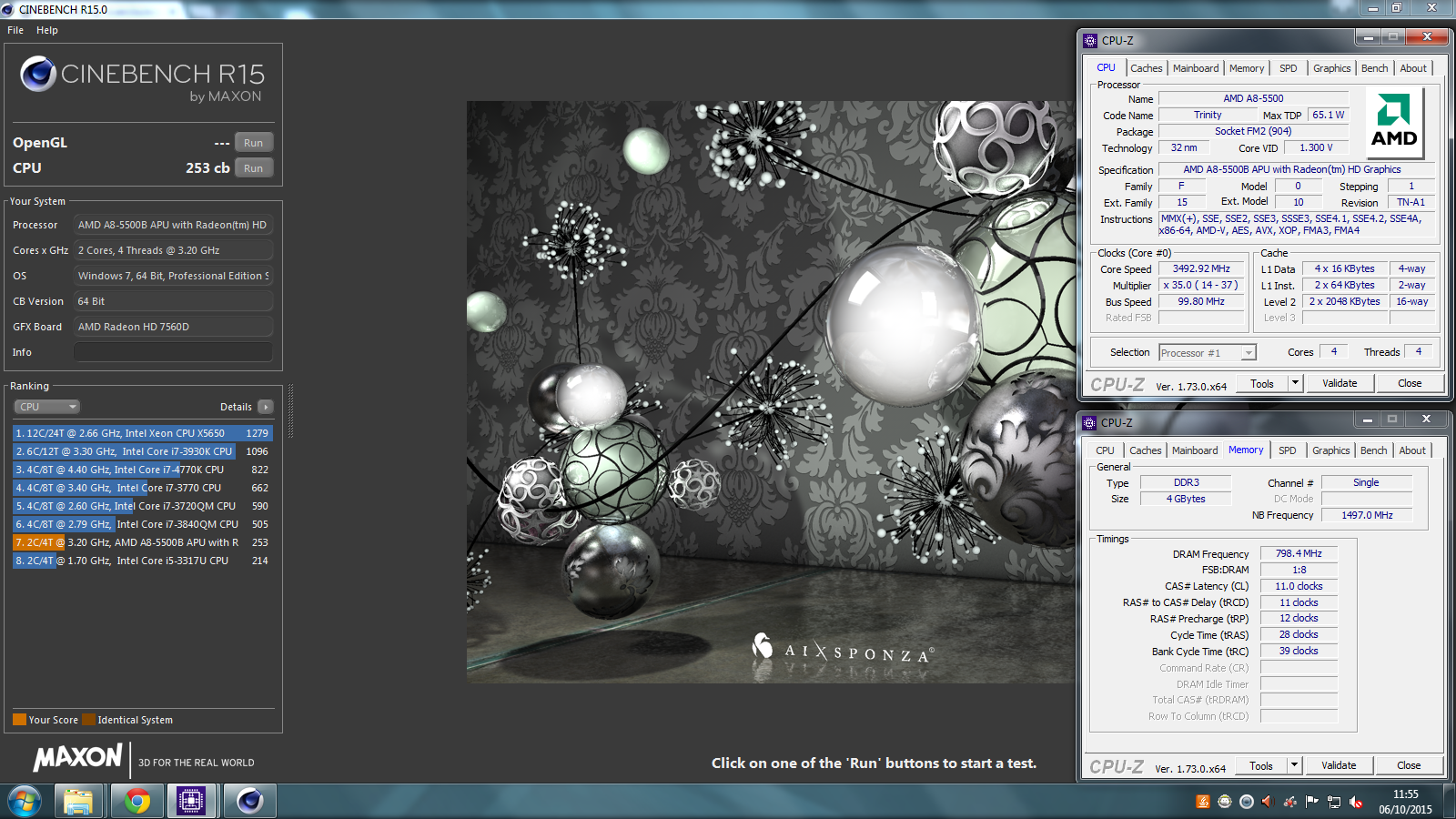This screenshot has height=819, width=1456.
Task: Open the taskbar clock showing 11:55
Action: (1405, 802)
